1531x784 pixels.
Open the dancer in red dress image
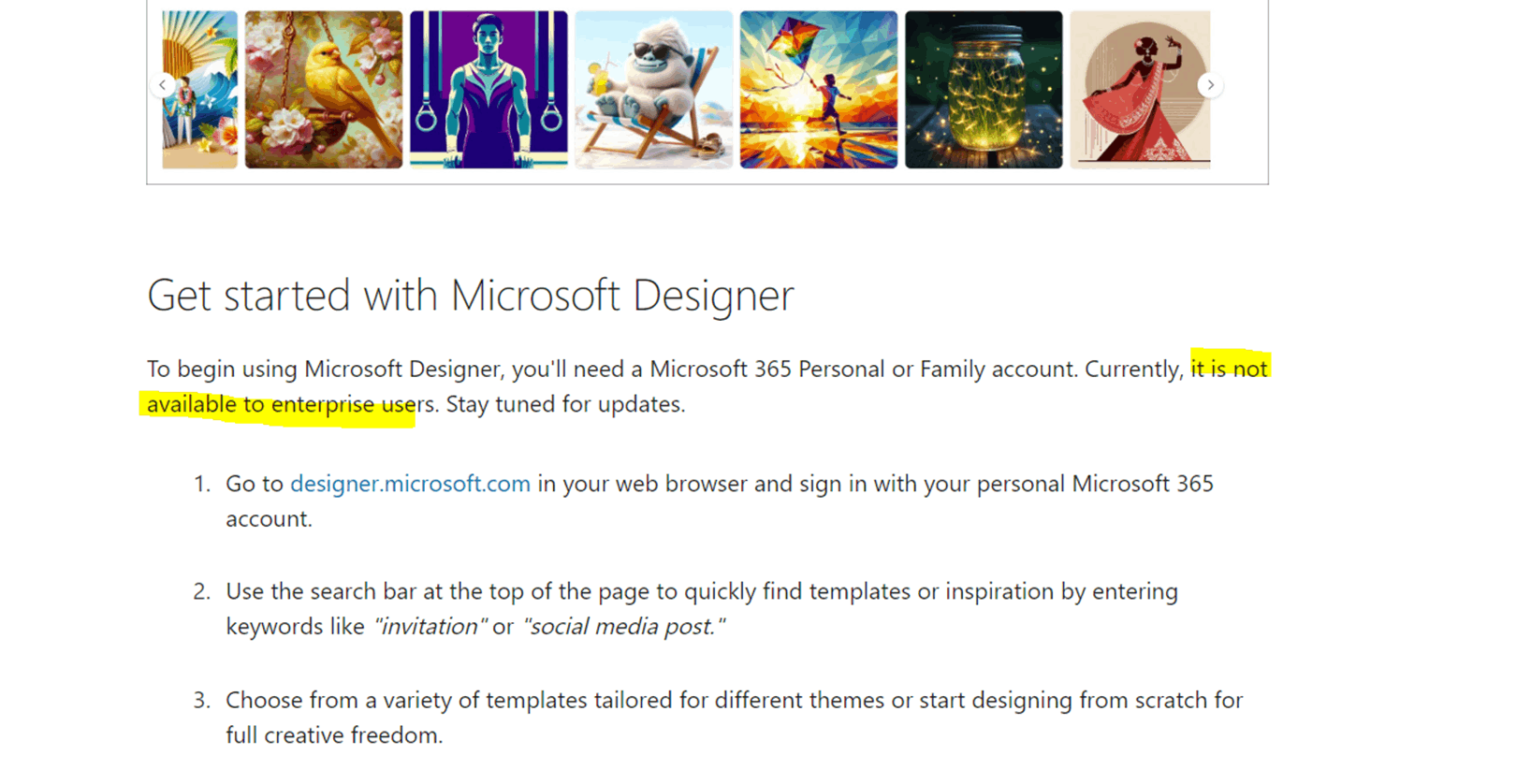click(1139, 90)
